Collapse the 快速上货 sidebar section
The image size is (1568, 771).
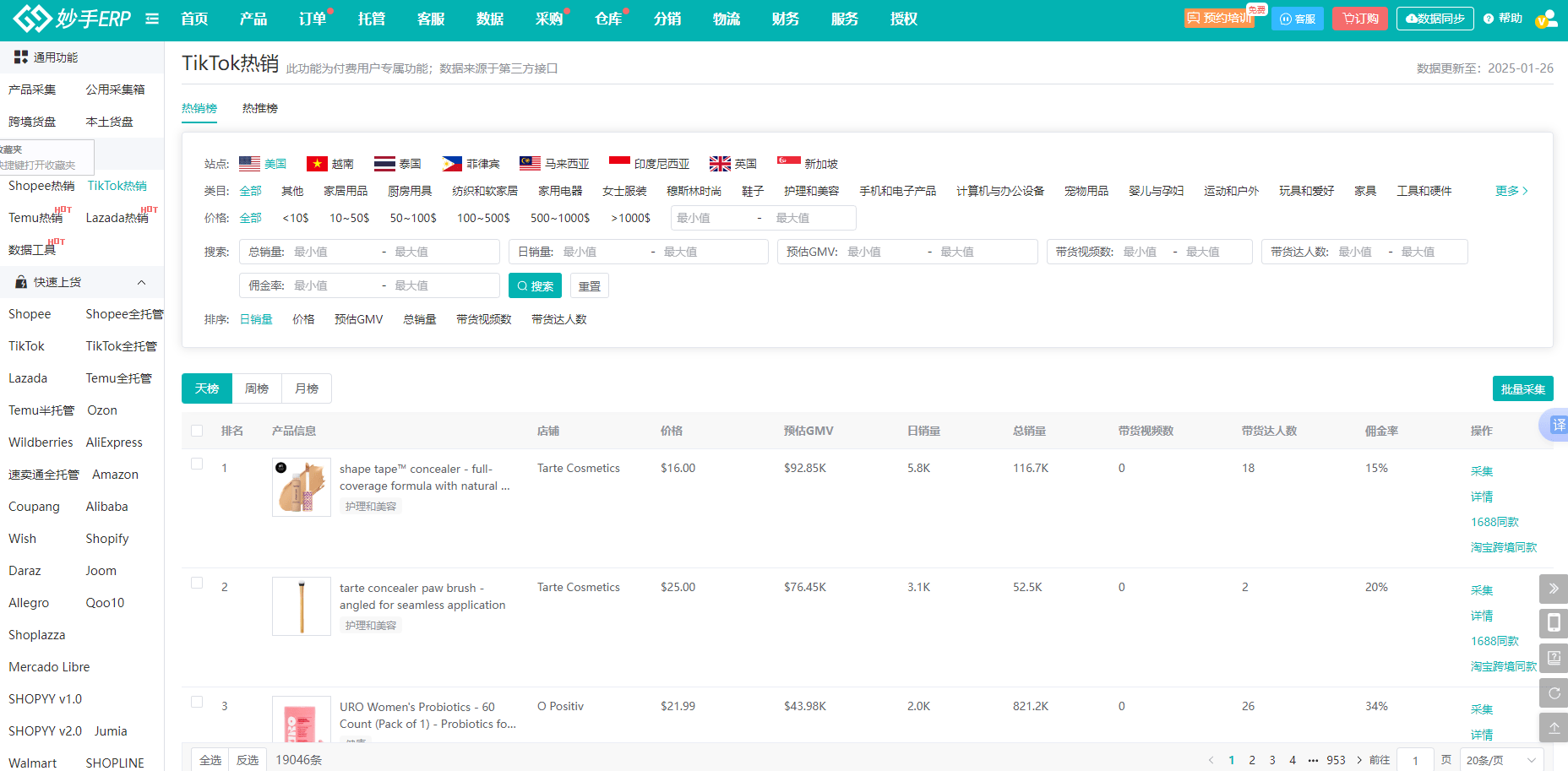coord(141,282)
